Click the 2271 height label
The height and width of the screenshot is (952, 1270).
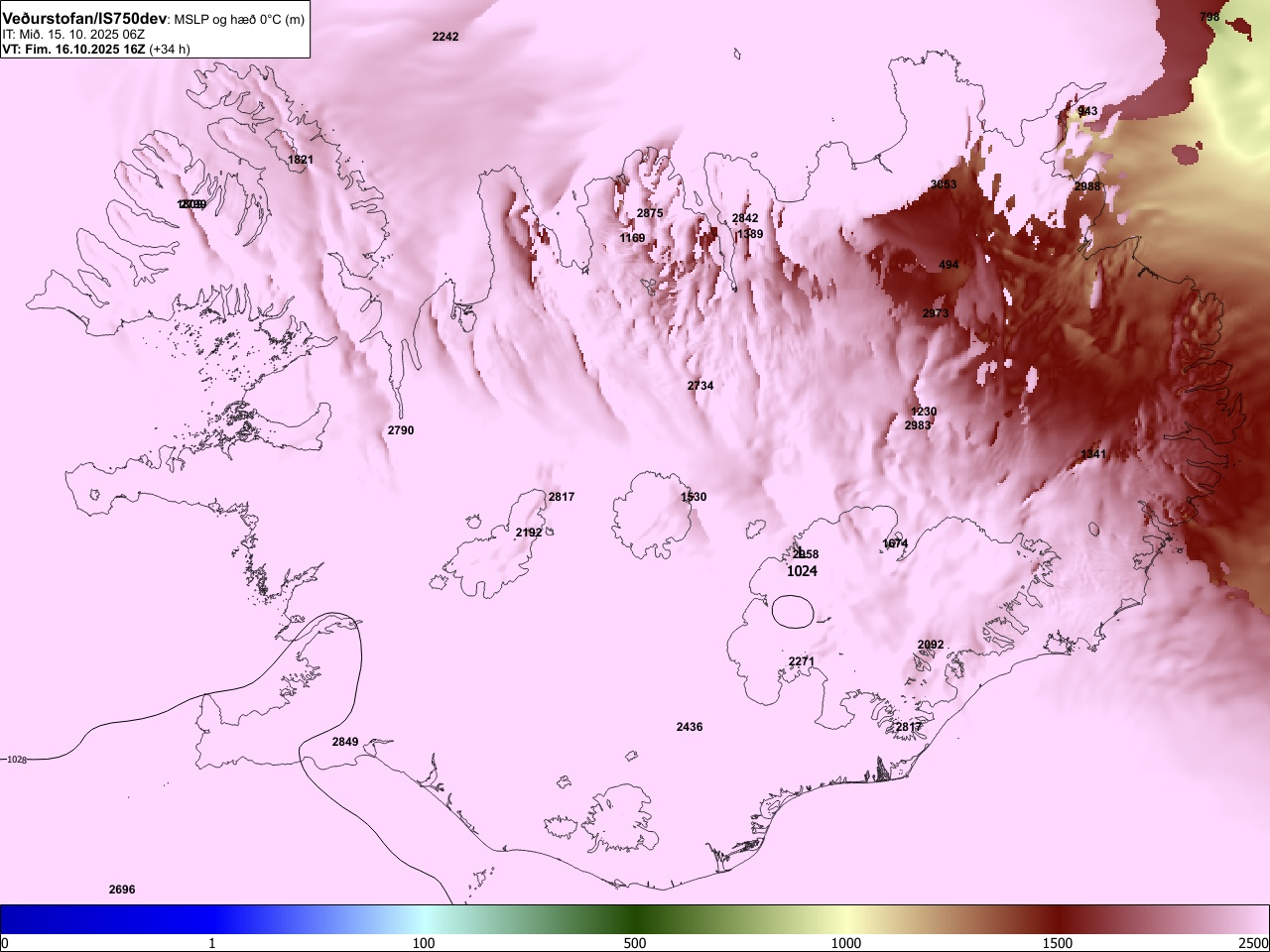[x=802, y=661]
